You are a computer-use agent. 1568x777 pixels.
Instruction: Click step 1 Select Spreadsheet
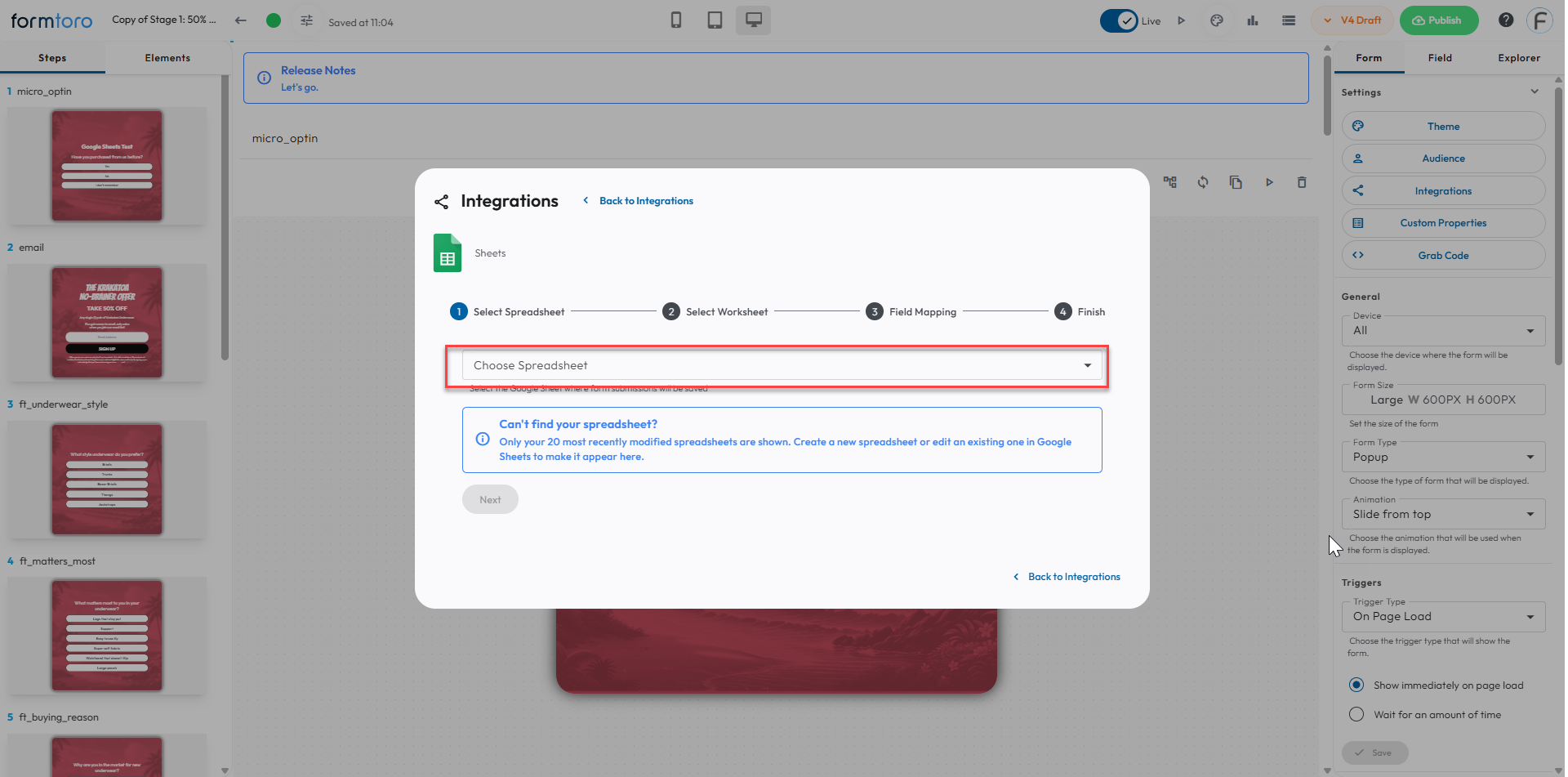click(507, 311)
